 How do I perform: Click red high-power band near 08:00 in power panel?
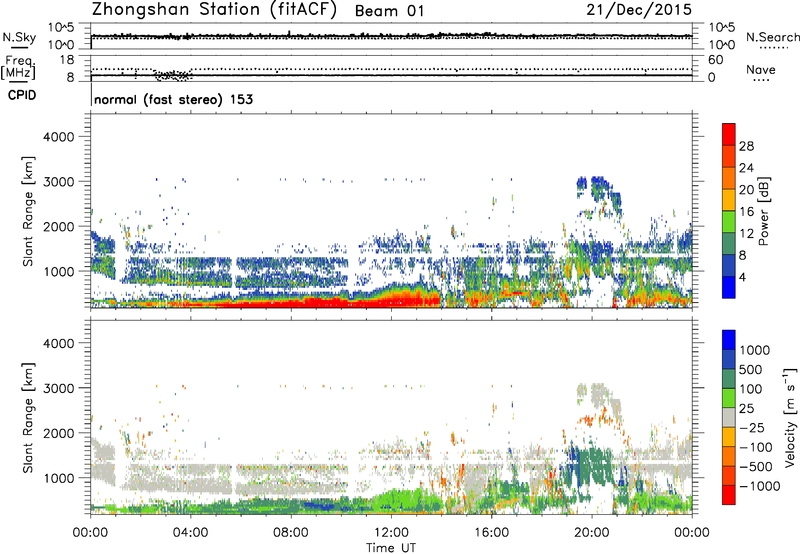pyautogui.click(x=291, y=303)
